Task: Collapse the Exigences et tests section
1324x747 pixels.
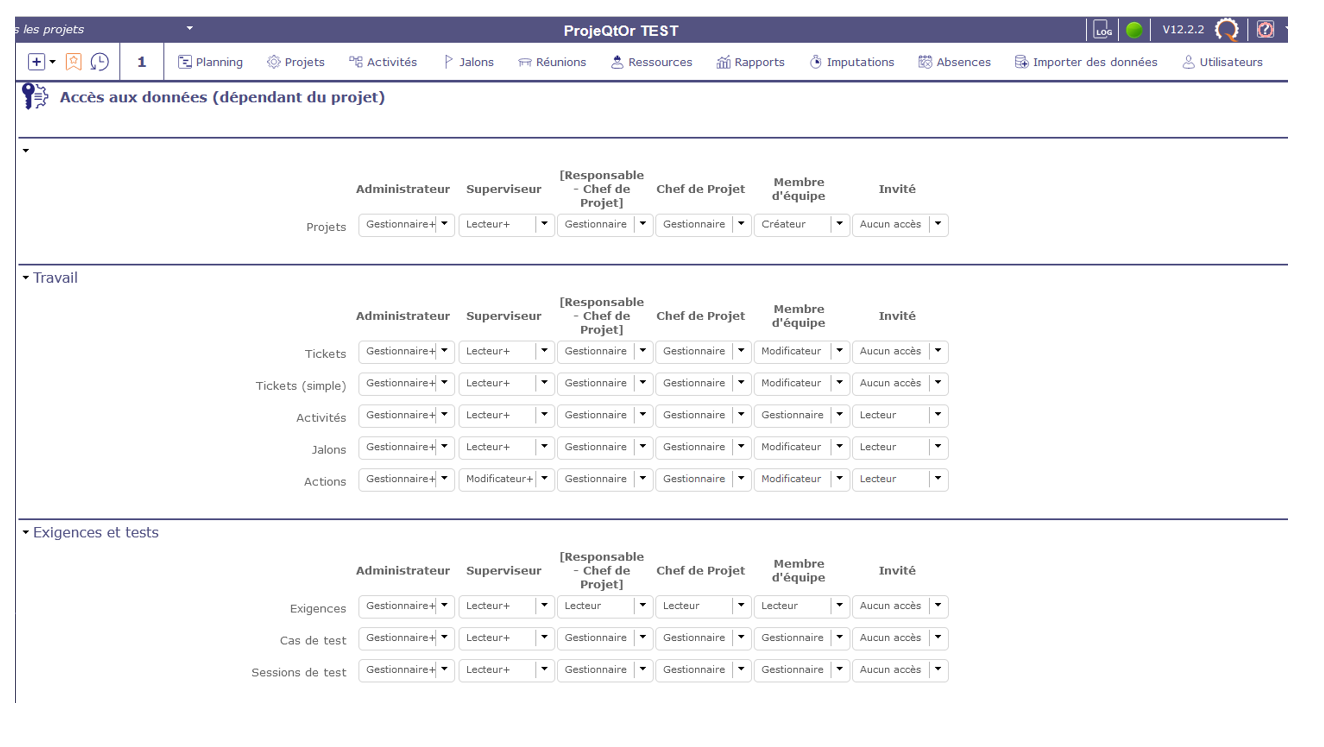Action: [x=27, y=533]
